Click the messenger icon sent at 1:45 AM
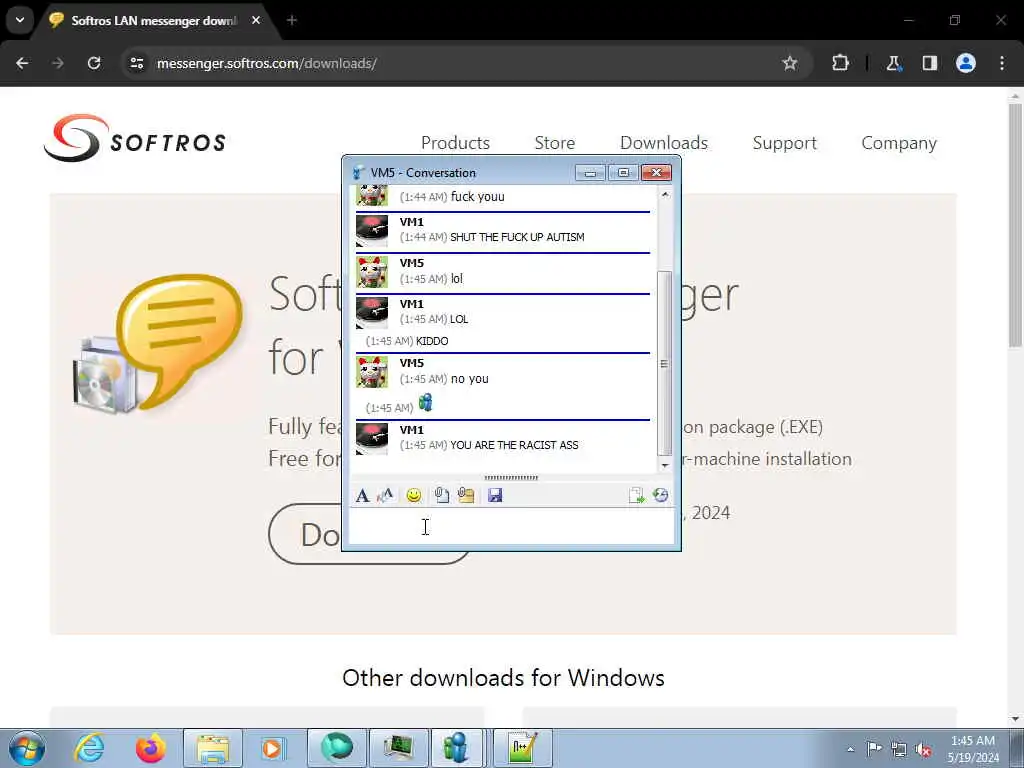The height and width of the screenshot is (768, 1024). click(x=425, y=402)
